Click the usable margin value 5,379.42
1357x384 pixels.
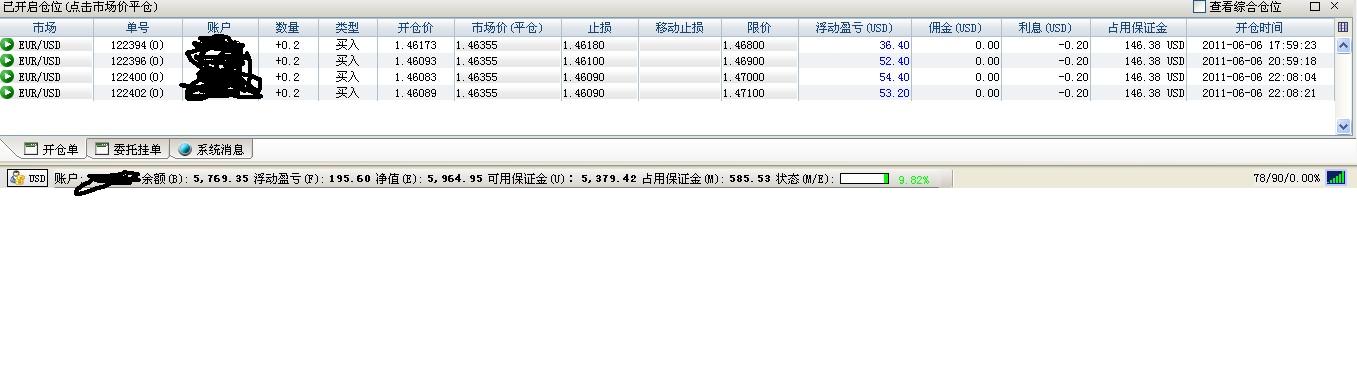point(609,179)
